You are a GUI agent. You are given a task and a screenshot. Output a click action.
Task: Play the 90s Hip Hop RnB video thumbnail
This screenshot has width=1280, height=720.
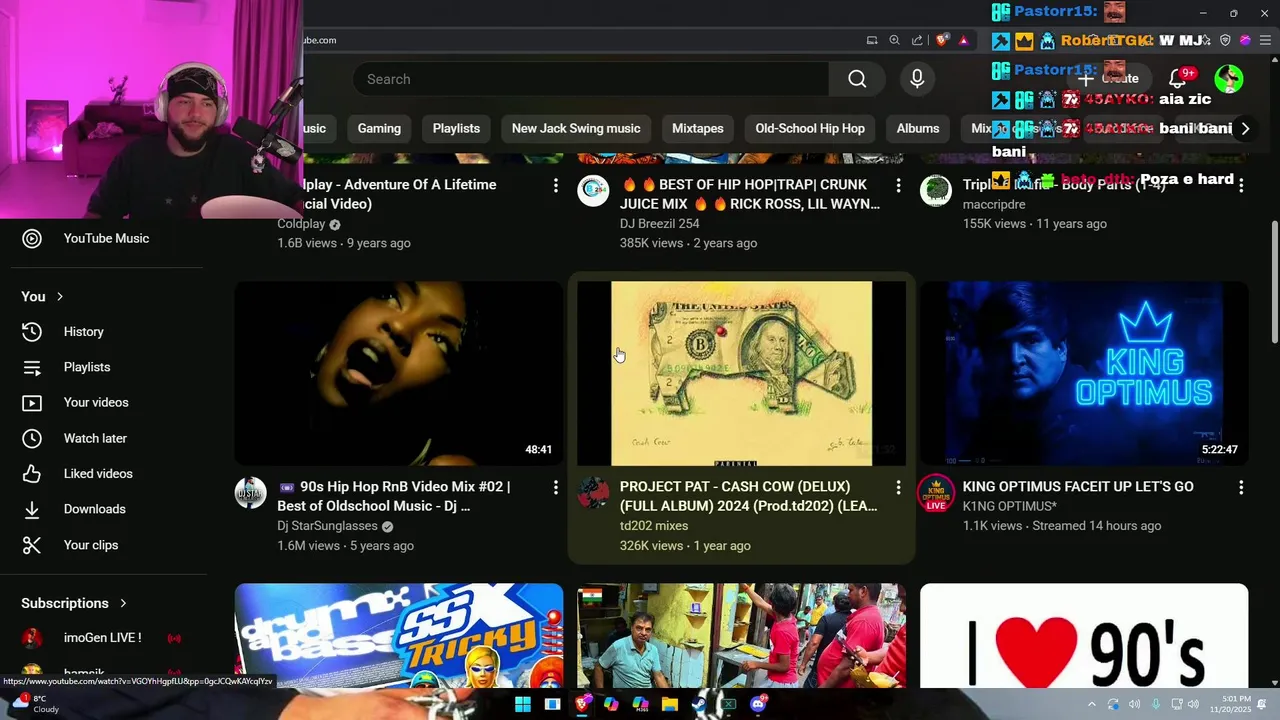pos(399,373)
